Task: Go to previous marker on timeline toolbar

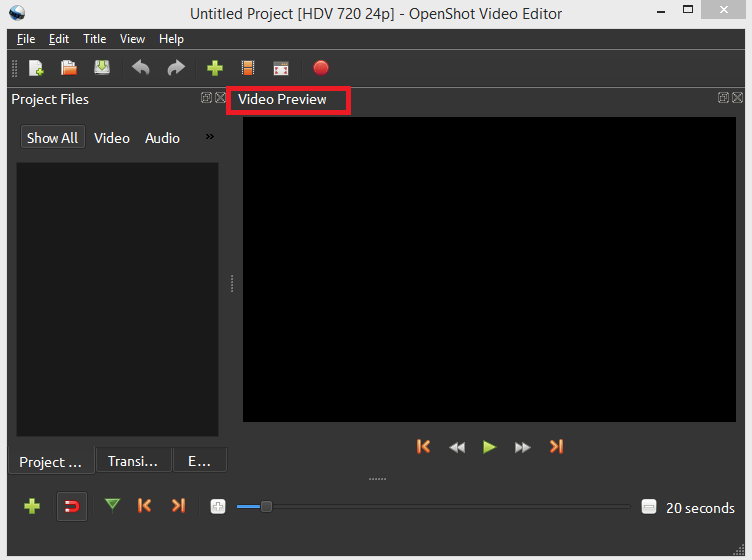Action: (144, 505)
